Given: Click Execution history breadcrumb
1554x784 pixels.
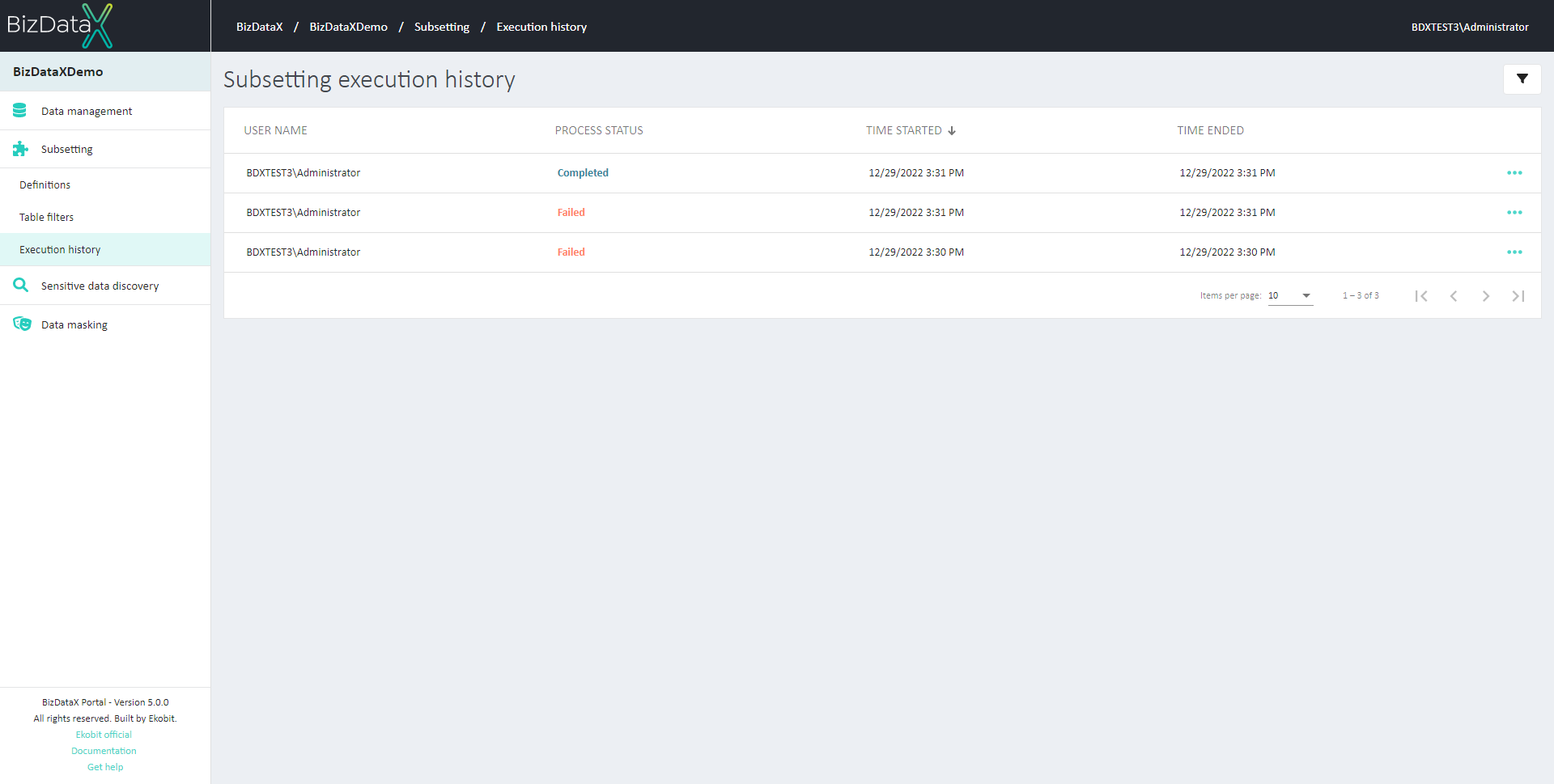Looking at the screenshot, I should click(541, 27).
